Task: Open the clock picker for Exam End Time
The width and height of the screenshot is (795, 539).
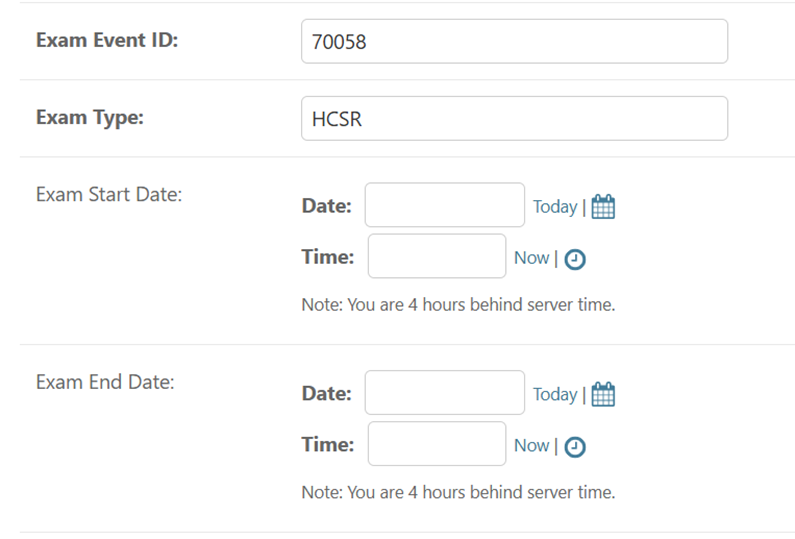Action: tap(575, 447)
